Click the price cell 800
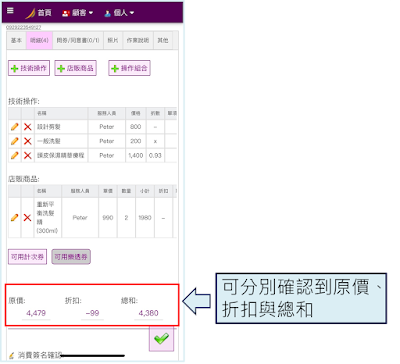The height and width of the screenshot is (364, 400). pyautogui.click(x=136, y=127)
